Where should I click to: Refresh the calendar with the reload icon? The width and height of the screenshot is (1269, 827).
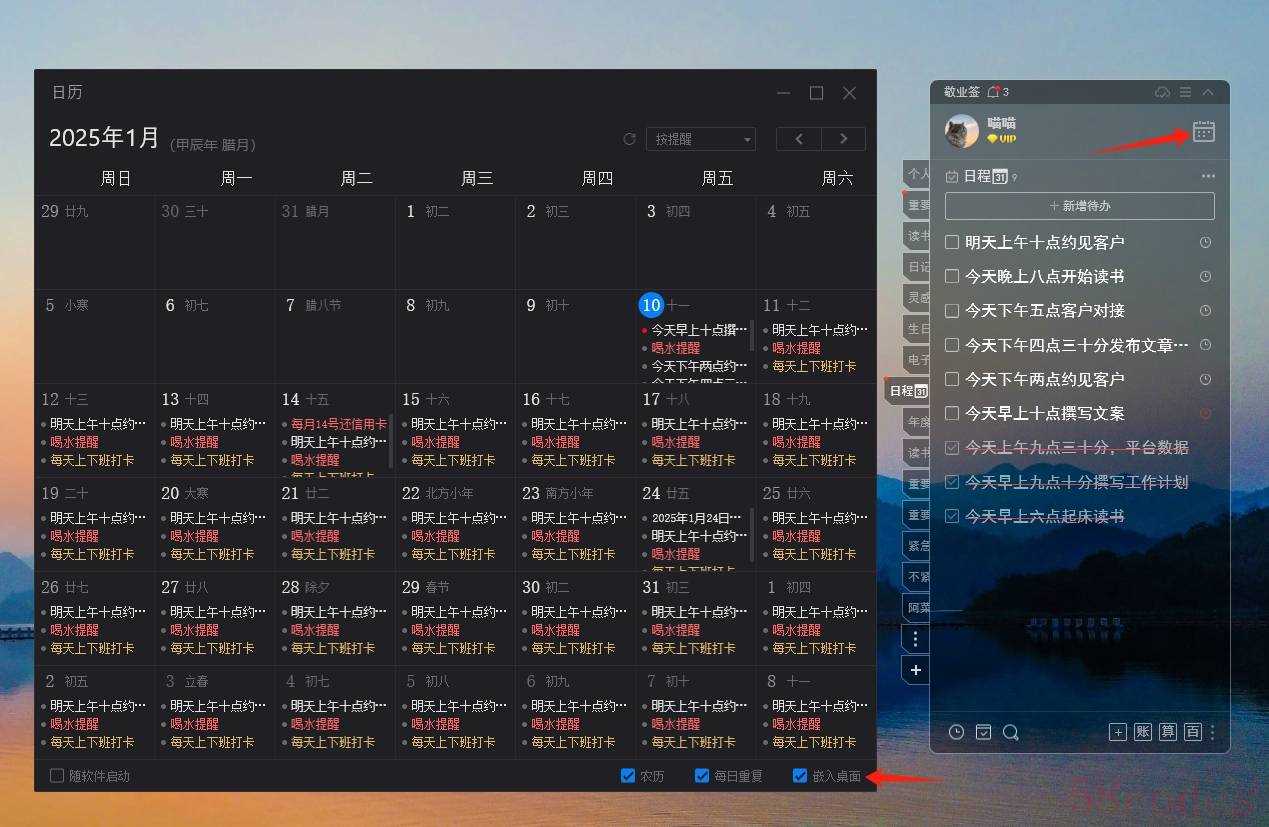[x=629, y=139]
